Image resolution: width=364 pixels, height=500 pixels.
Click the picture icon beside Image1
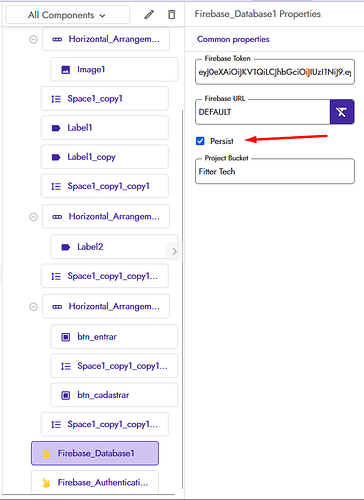coord(66,70)
